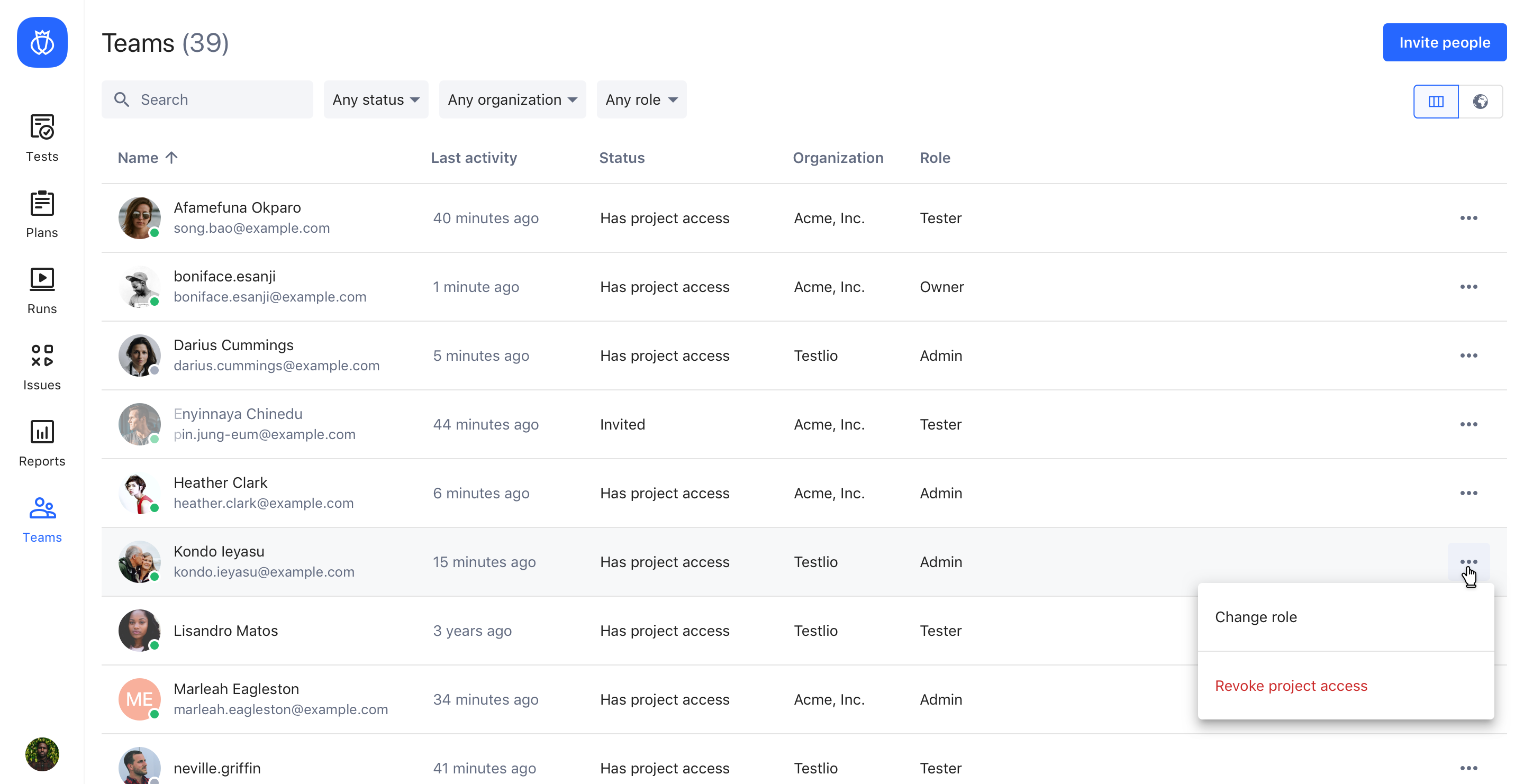Viewport: 1524px width, 784px height.
Task: Choose Change role from the menu
Action: 1255,617
